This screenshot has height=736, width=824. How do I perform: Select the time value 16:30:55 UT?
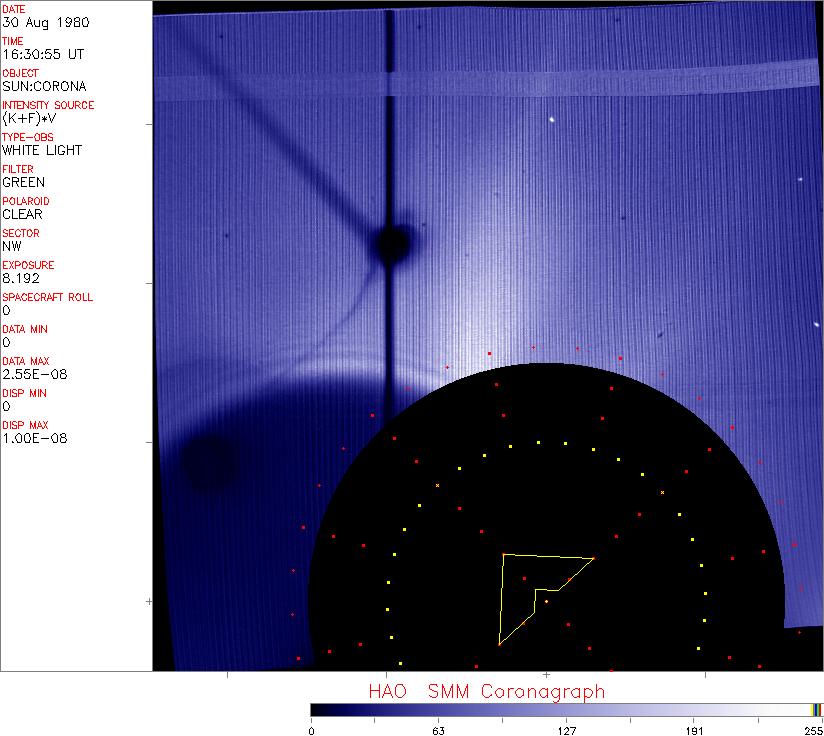pyautogui.click(x=42, y=54)
